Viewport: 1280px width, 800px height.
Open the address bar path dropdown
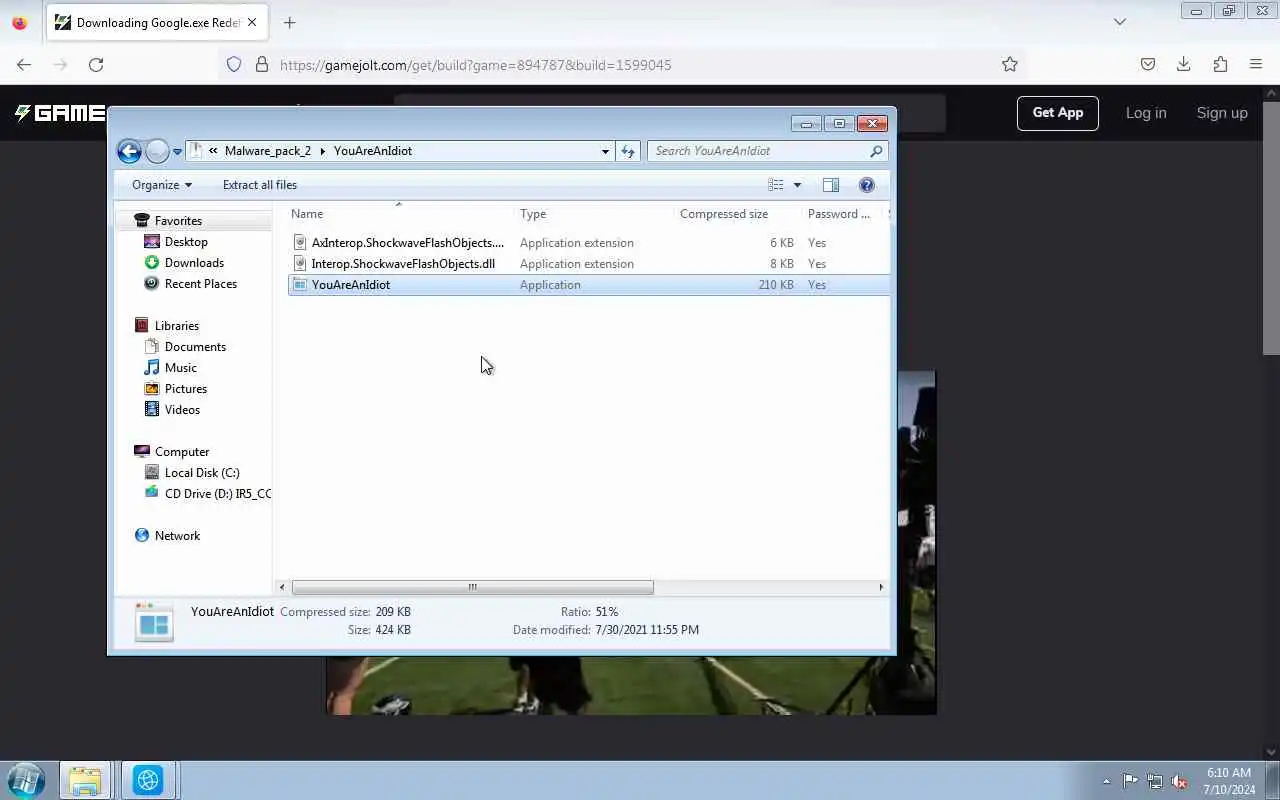pyautogui.click(x=605, y=151)
